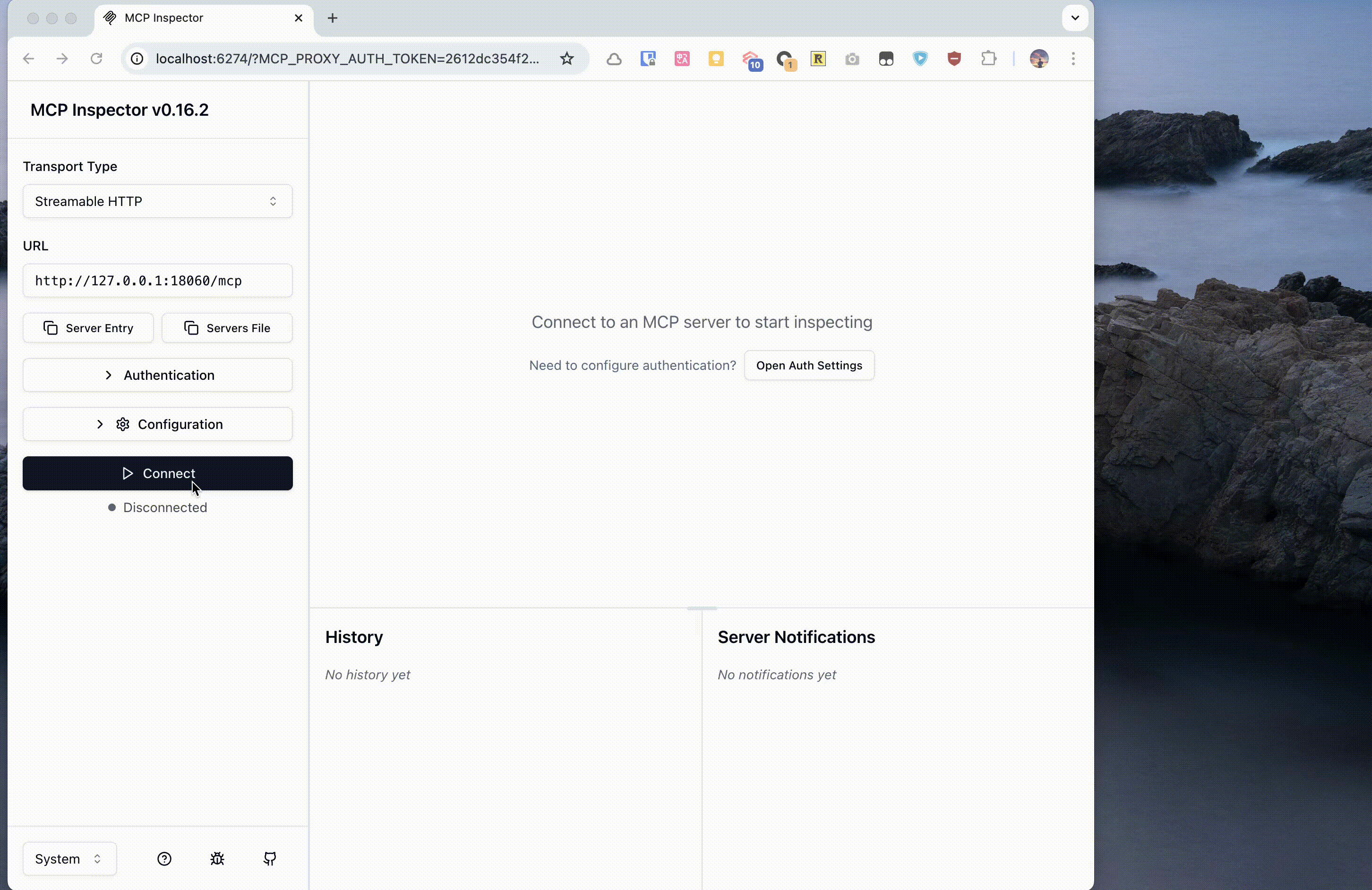Open the browser extensions puzzle icon
Viewport: 1372px width, 890px height.
pyautogui.click(x=989, y=59)
